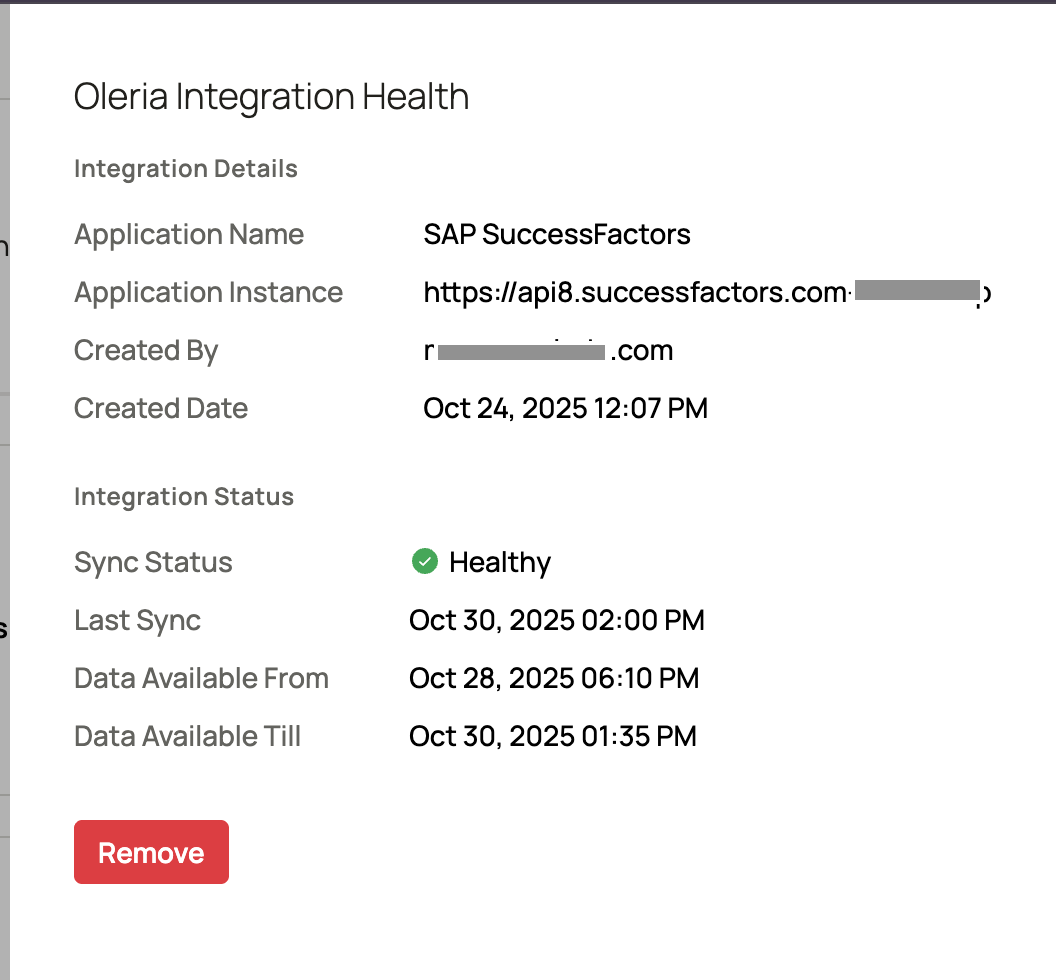Viewport: 1056px width, 980px height.
Task: Click the Integration Status section heading
Action: (x=184, y=497)
